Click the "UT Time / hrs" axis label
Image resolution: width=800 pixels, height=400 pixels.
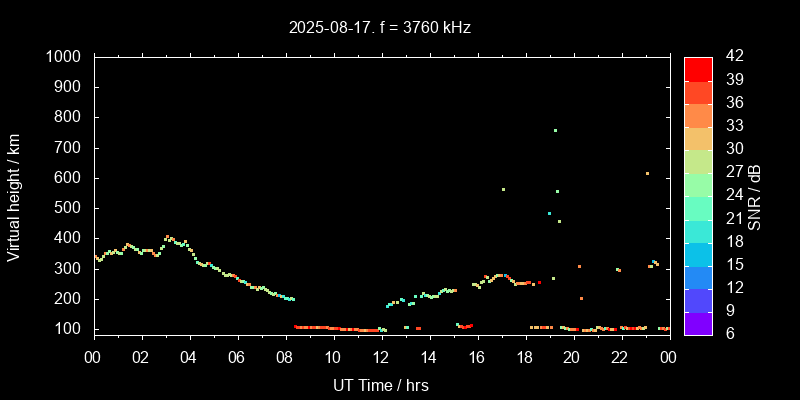coord(381,384)
